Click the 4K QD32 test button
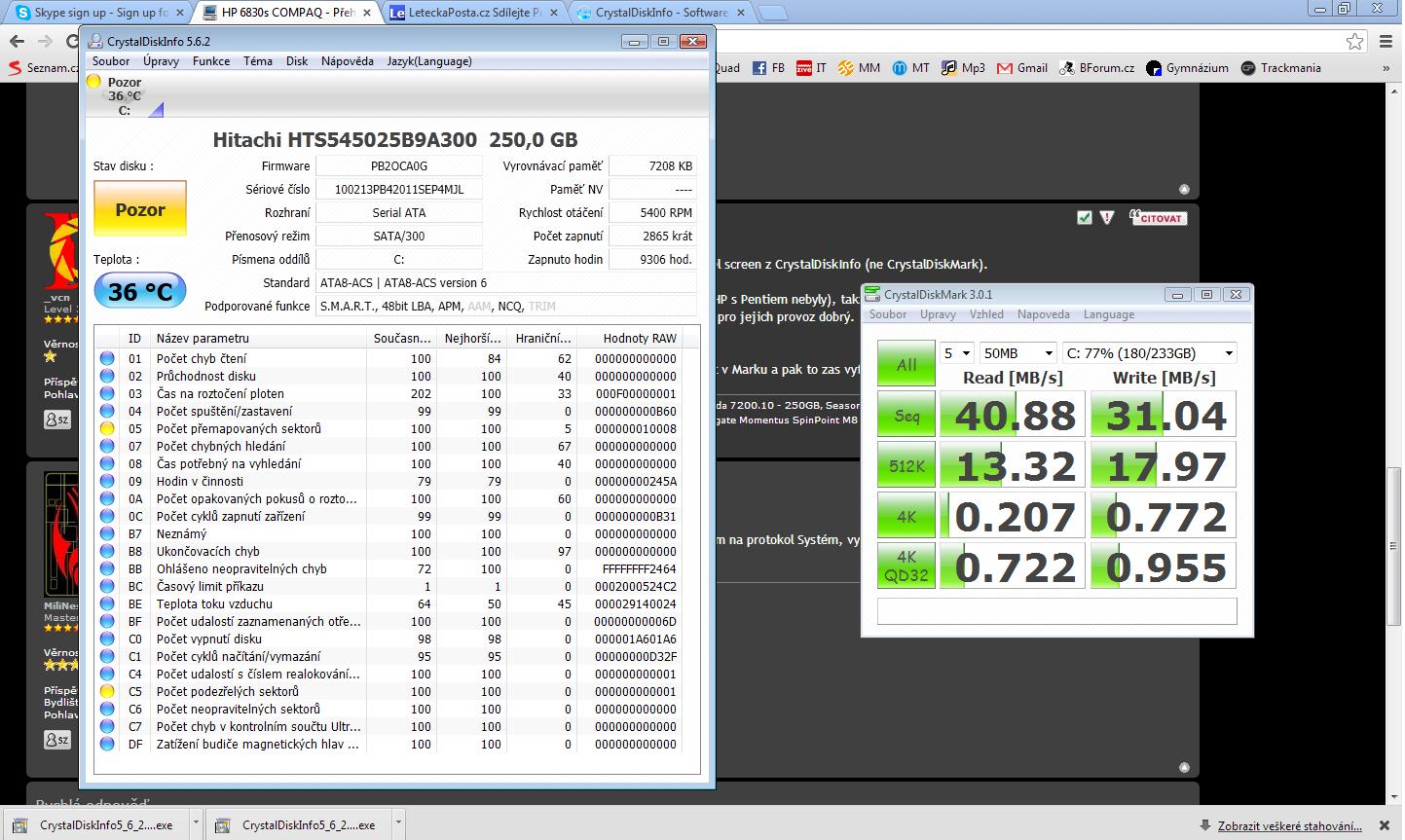Image resolution: width=1405 pixels, height=840 pixels. 906,566
